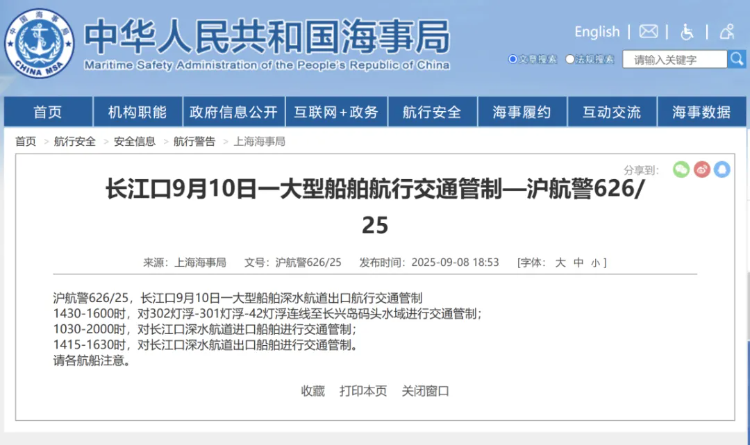Go to 航行警告 in the breadcrumb
The image size is (750, 445).
pyautogui.click(x=194, y=142)
